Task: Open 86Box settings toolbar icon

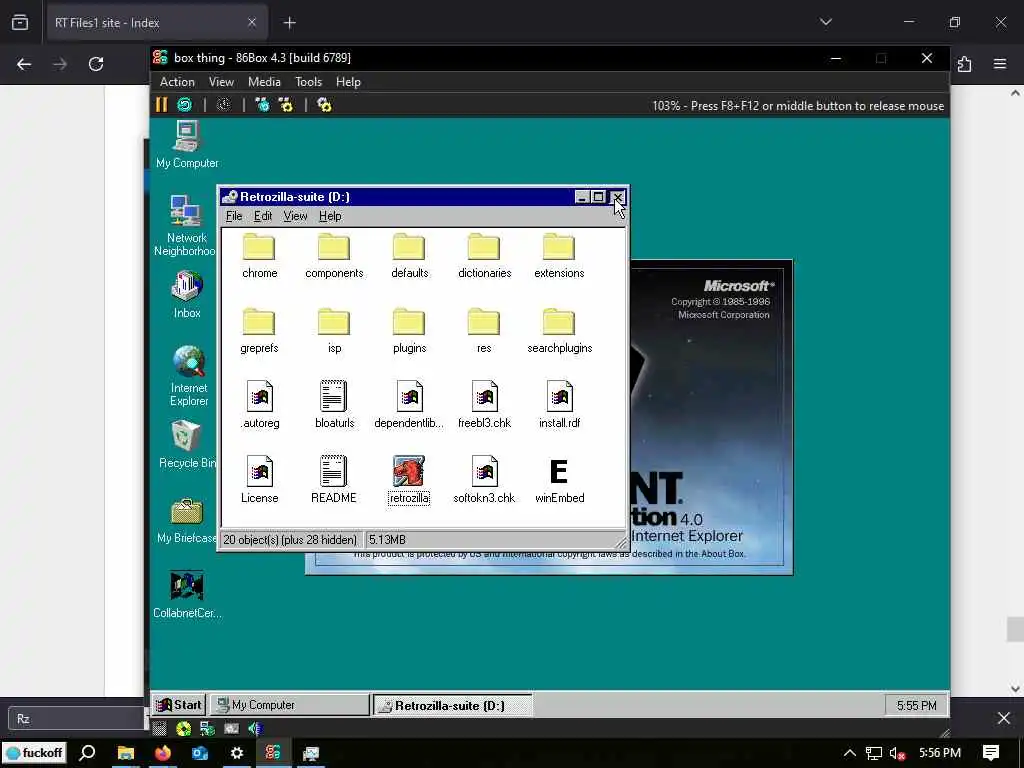Action: coord(325,104)
